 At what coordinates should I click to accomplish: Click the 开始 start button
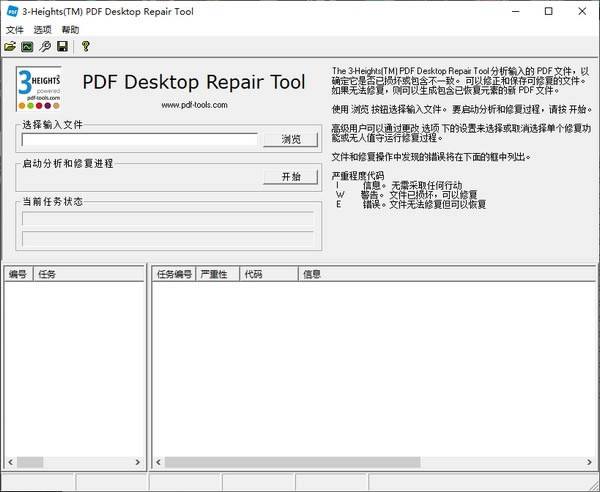(291, 177)
